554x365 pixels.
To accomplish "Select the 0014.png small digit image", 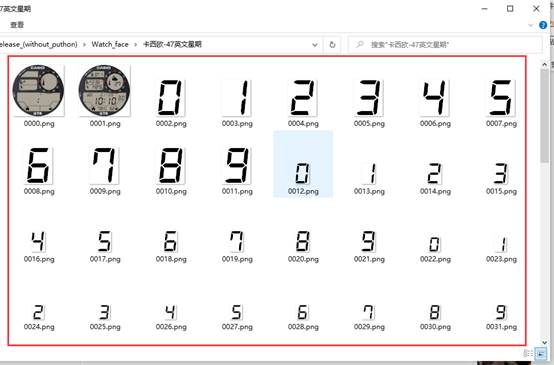I will coord(435,173).
